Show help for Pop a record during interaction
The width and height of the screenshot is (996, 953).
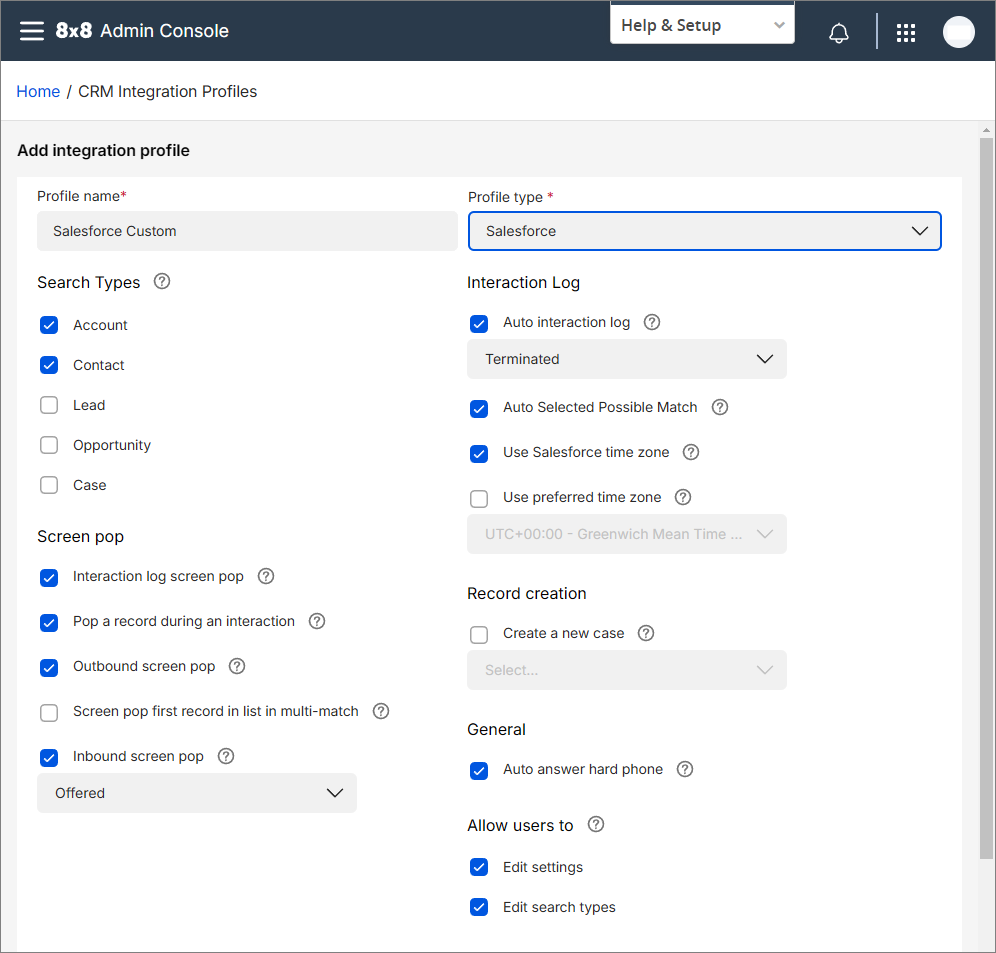[317, 621]
